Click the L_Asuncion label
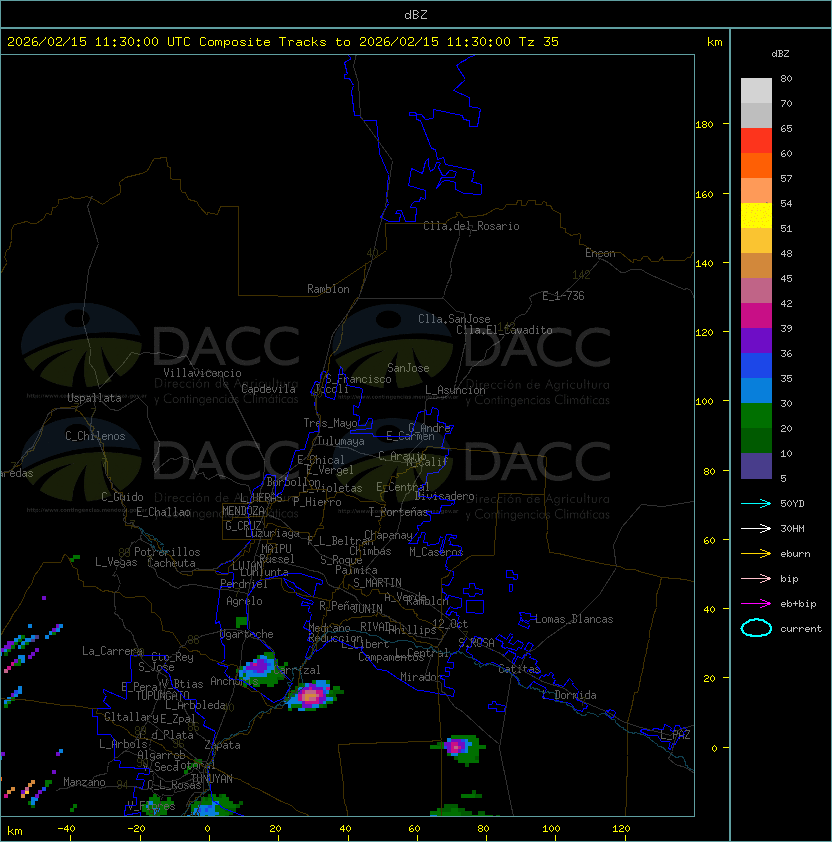Viewport: 832px width, 842px height. tap(455, 390)
